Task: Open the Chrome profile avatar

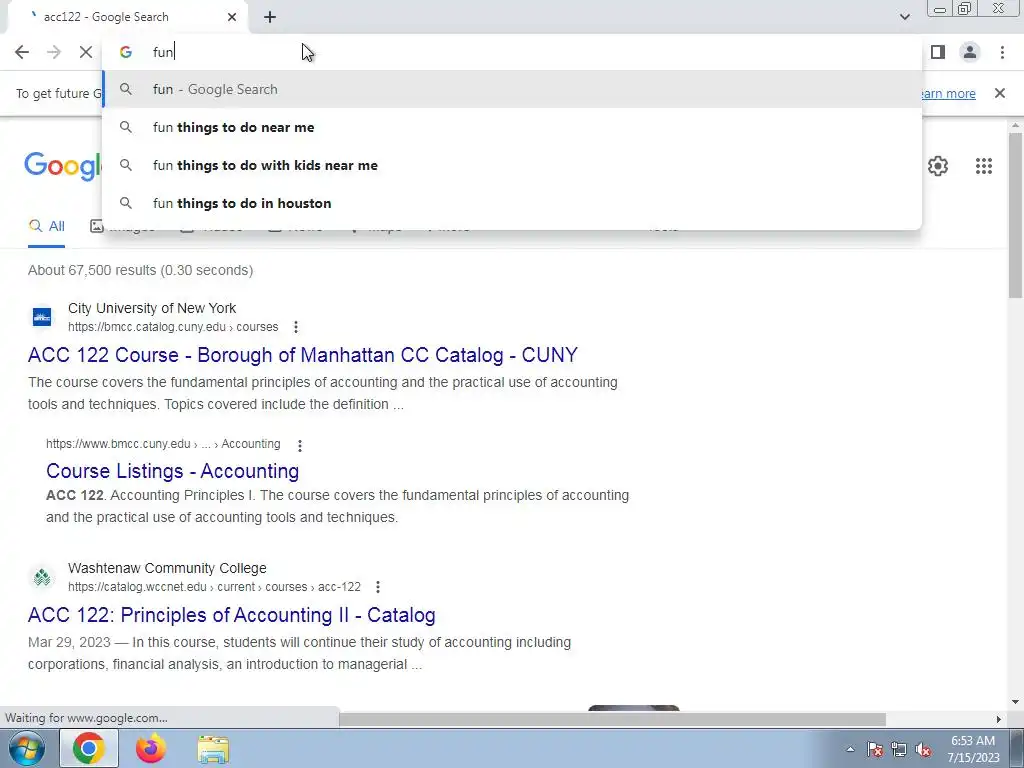Action: (970, 52)
